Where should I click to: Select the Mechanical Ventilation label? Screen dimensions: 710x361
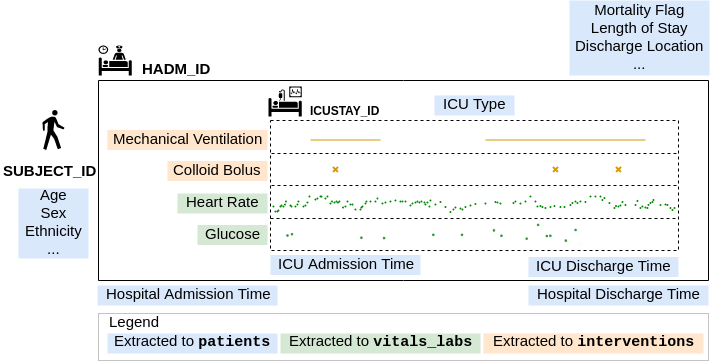(187, 139)
